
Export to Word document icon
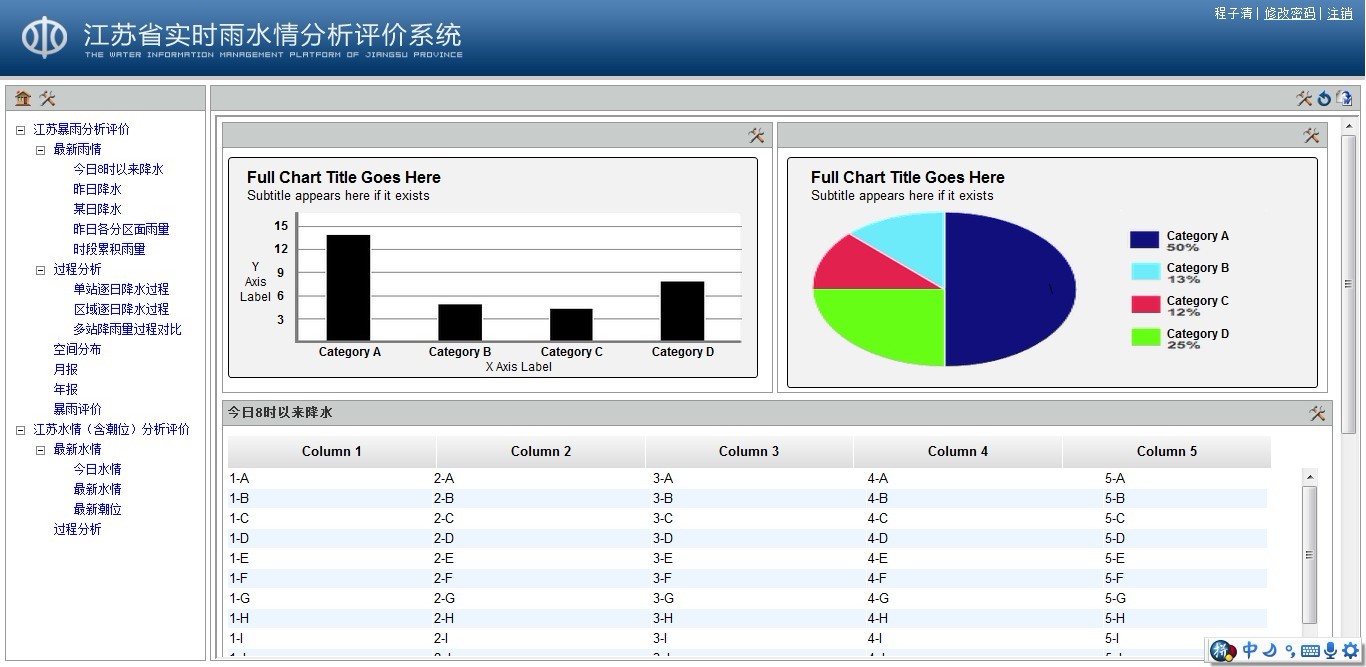1344,98
